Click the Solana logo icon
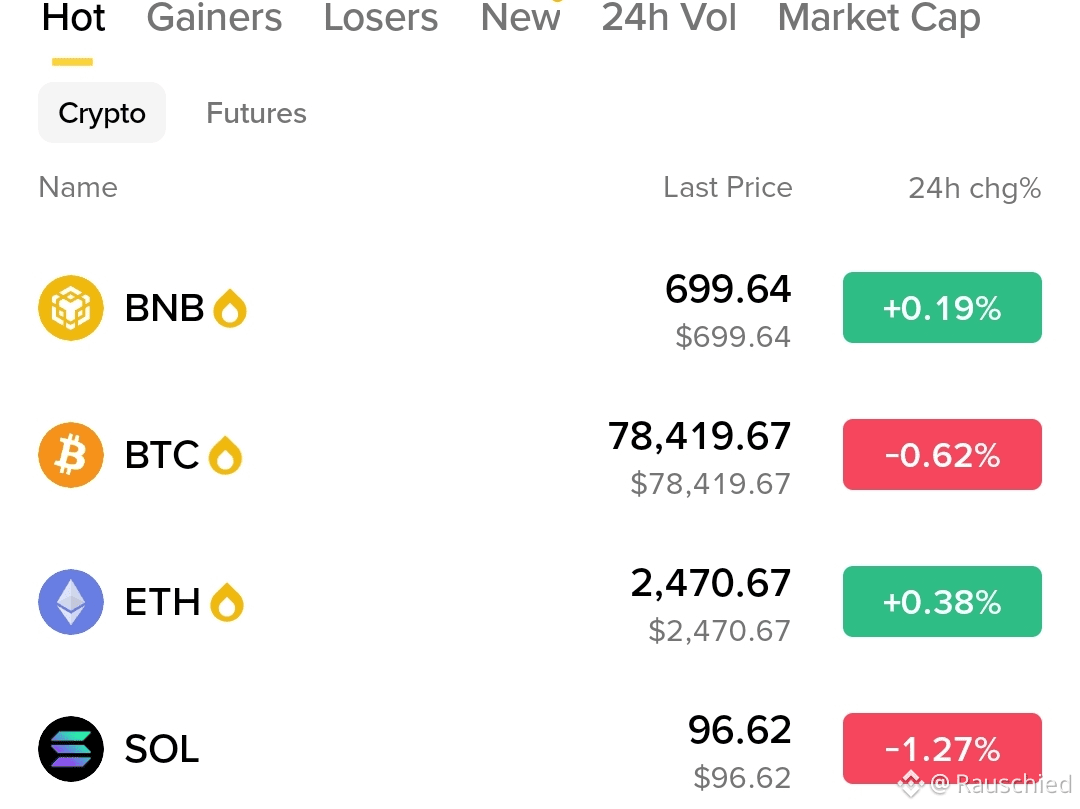1080x809 pixels. point(71,749)
